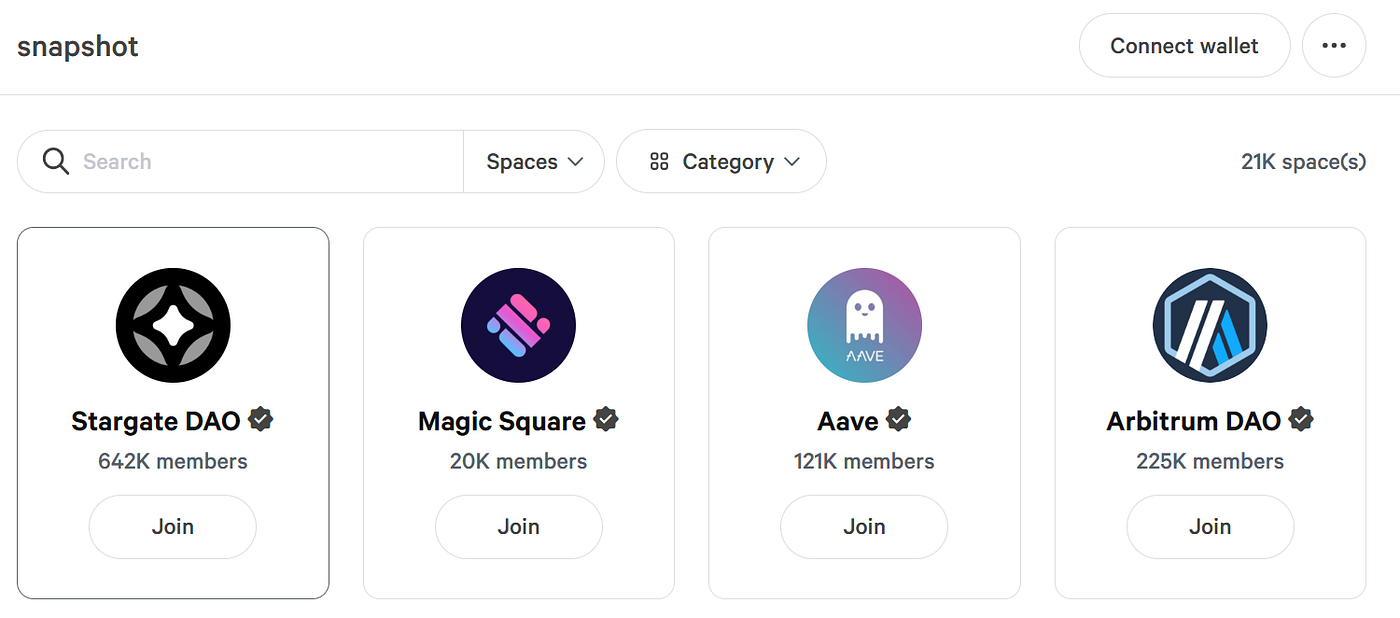This screenshot has height=618, width=1400.
Task: Open the Aave space title
Action: 848,421
